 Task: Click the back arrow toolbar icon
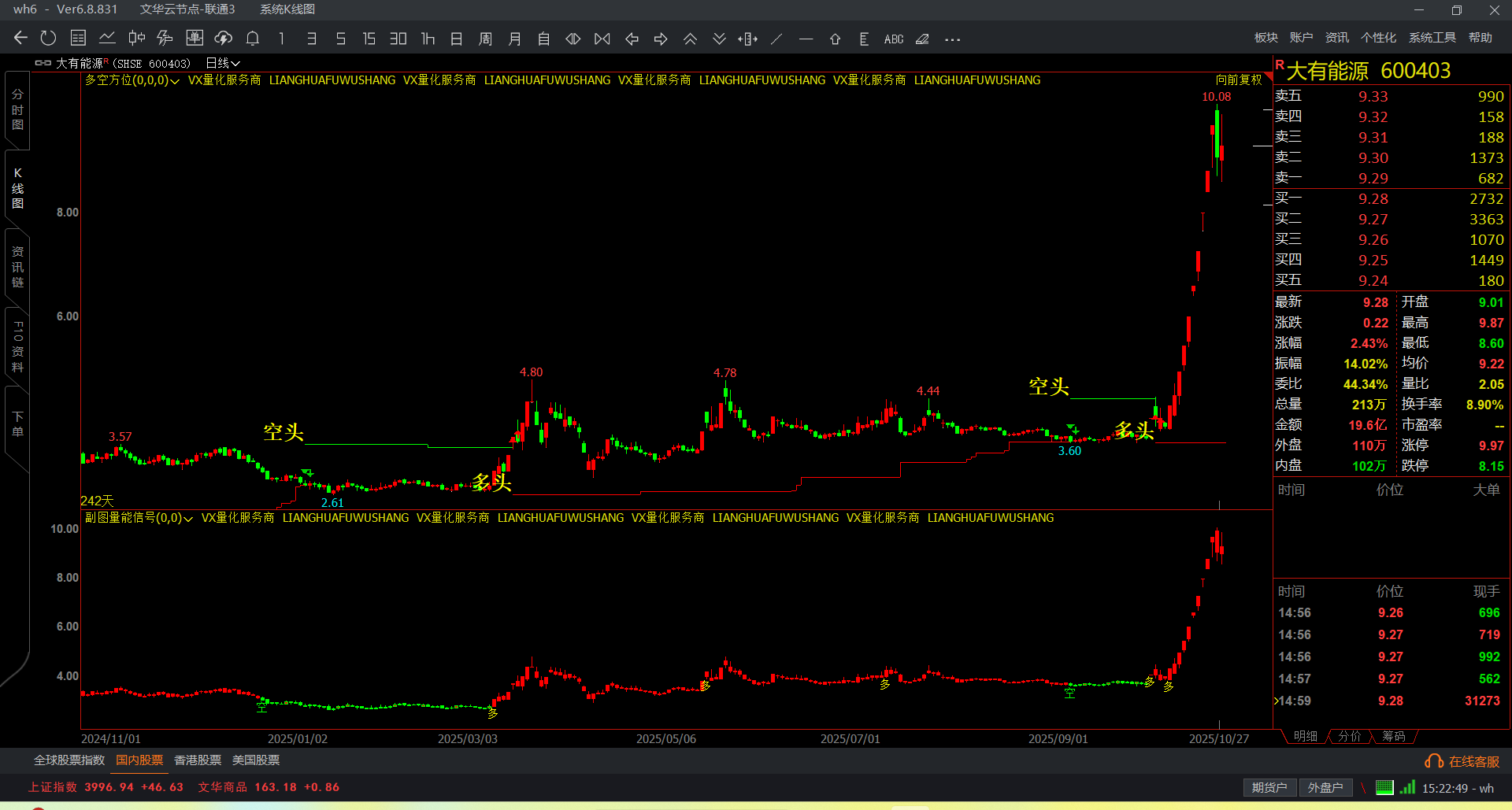click(x=21, y=39)
